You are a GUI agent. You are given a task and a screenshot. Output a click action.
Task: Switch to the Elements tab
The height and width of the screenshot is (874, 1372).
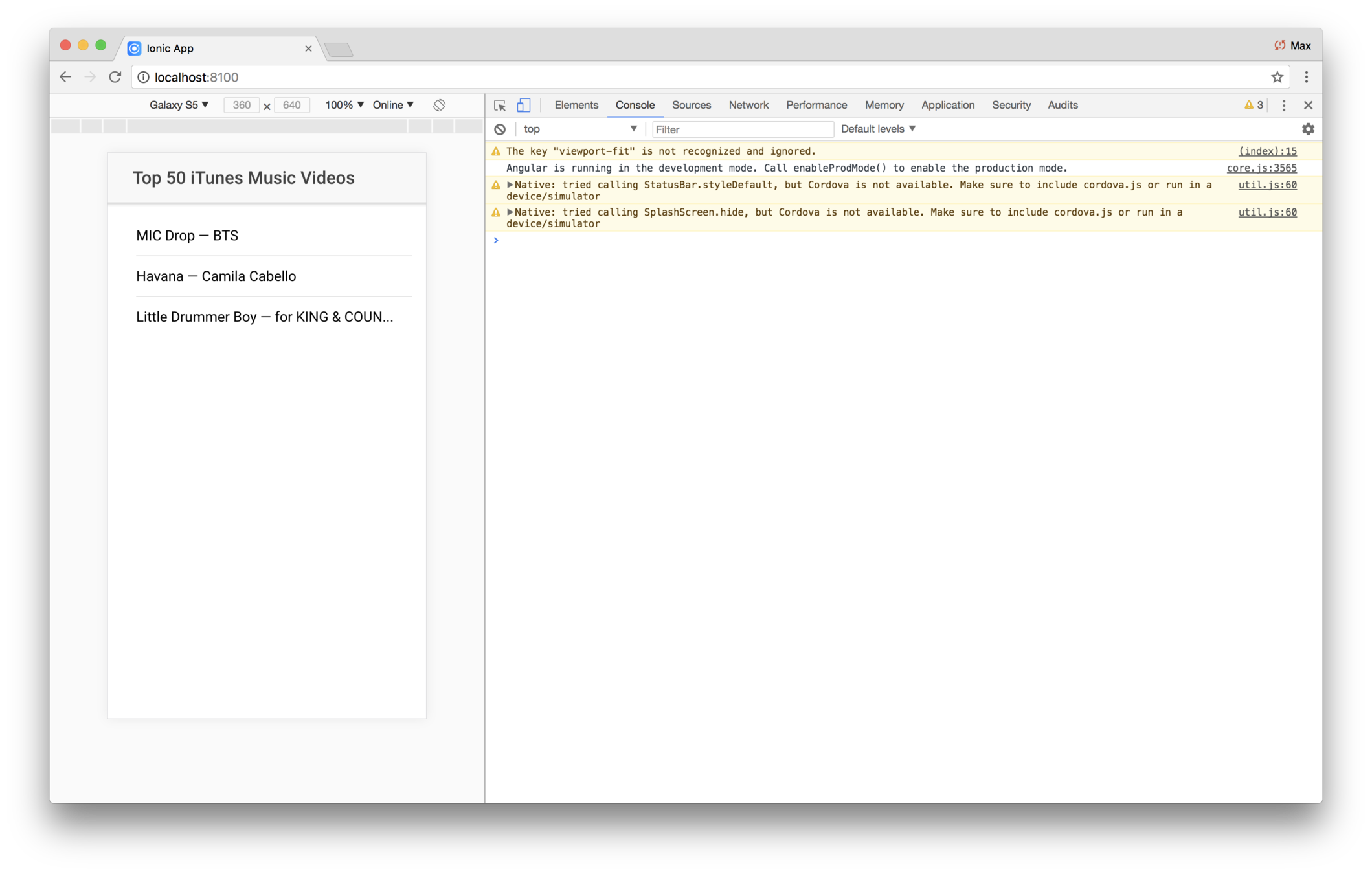(576, 105)
